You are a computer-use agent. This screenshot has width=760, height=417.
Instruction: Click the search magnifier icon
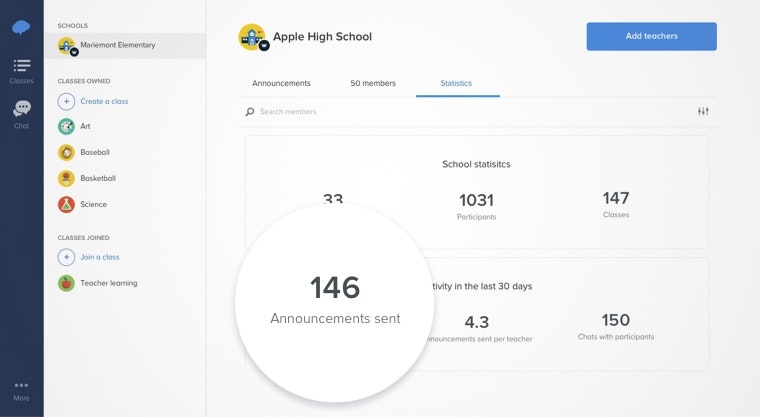[x=250, y=112]
